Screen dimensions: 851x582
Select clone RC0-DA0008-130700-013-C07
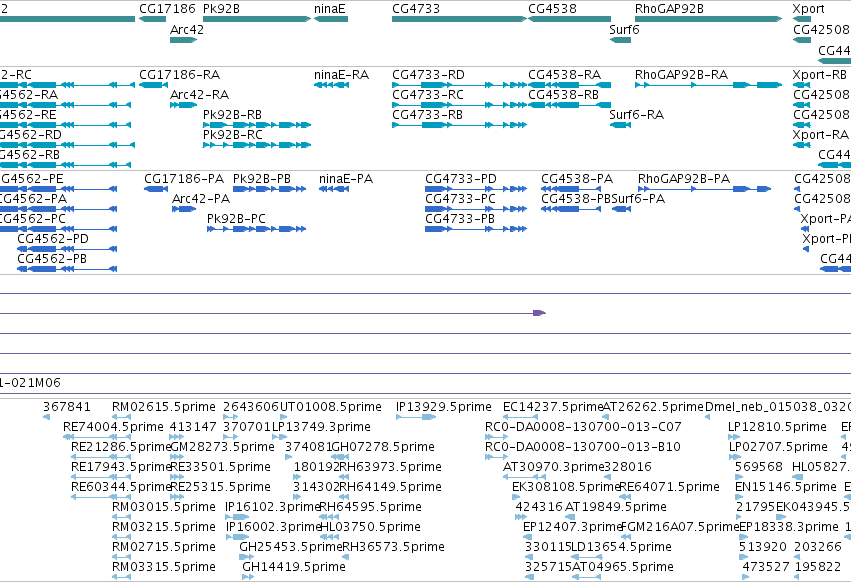coord(583,427)
